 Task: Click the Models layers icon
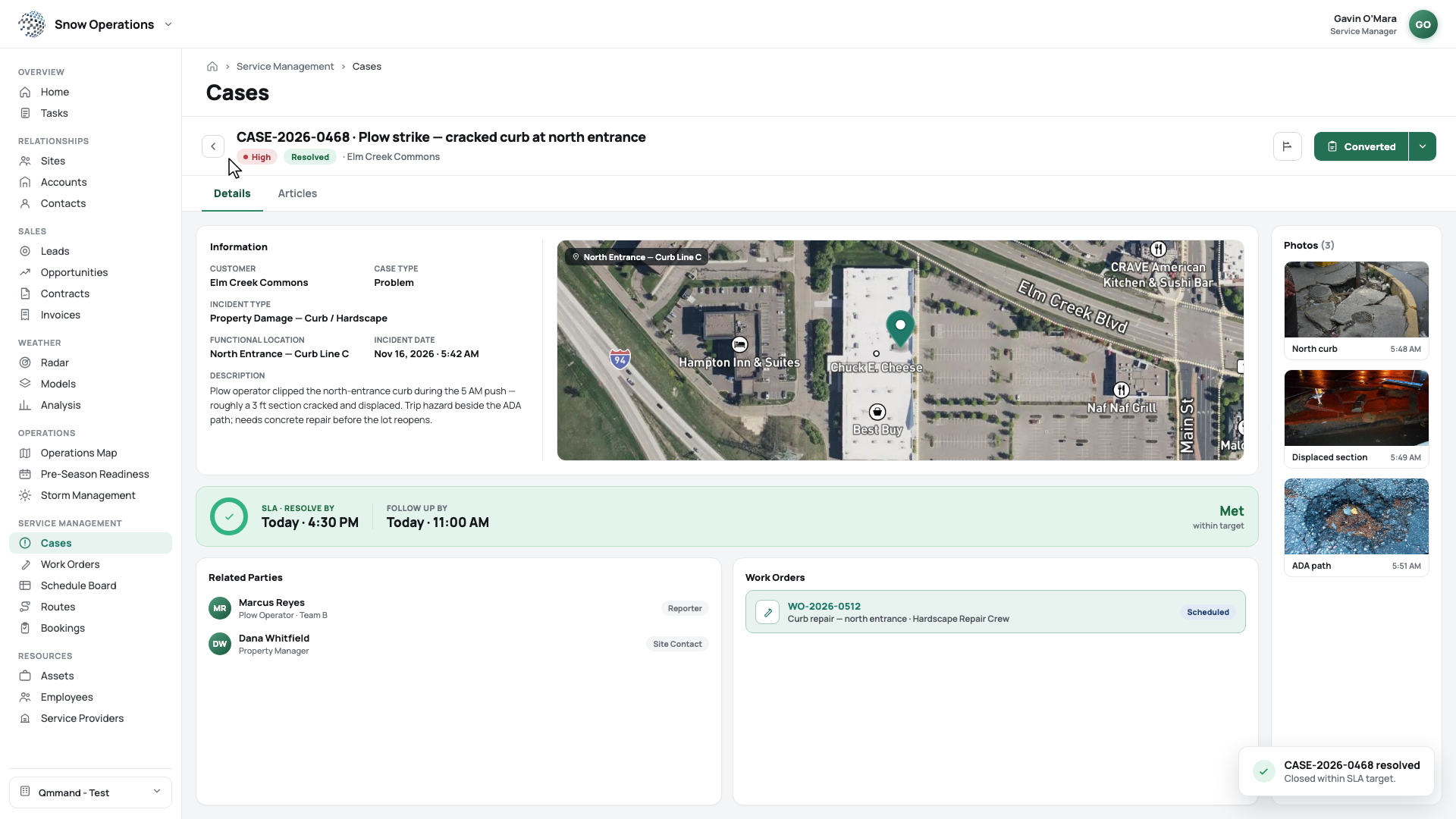point(25,384)
